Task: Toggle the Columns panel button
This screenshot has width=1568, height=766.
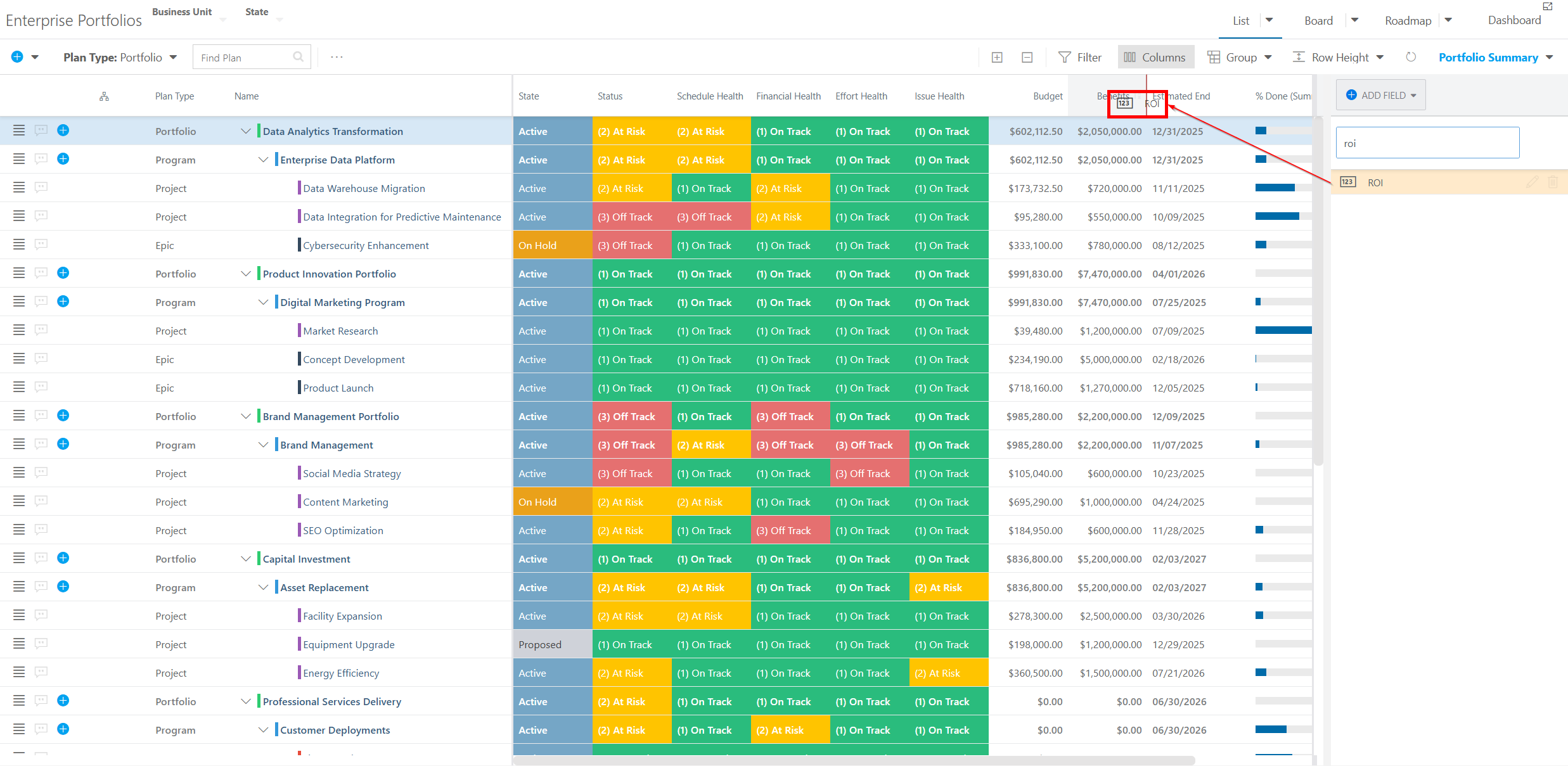Action: pos(1155,57)
